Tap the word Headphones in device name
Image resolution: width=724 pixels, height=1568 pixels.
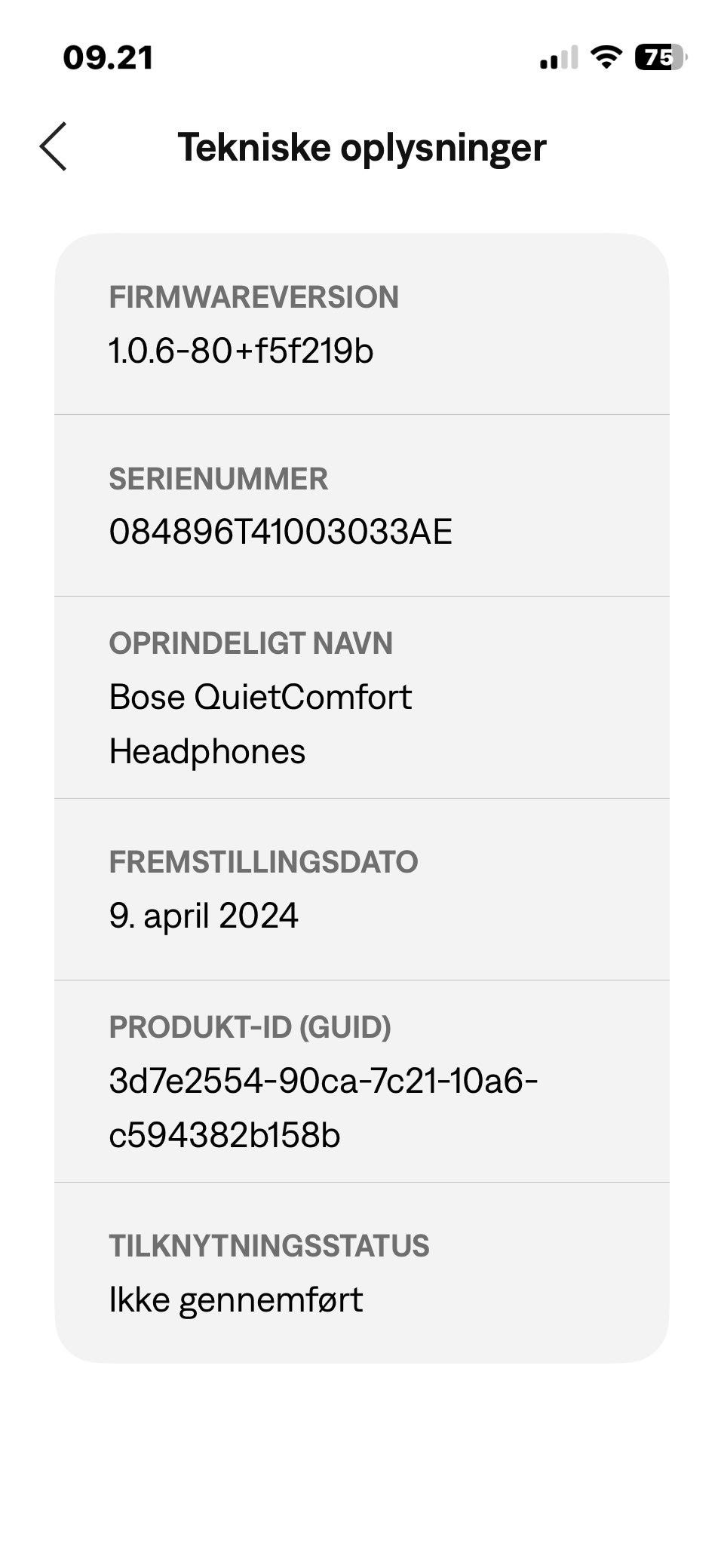click(x=207, y=751)
